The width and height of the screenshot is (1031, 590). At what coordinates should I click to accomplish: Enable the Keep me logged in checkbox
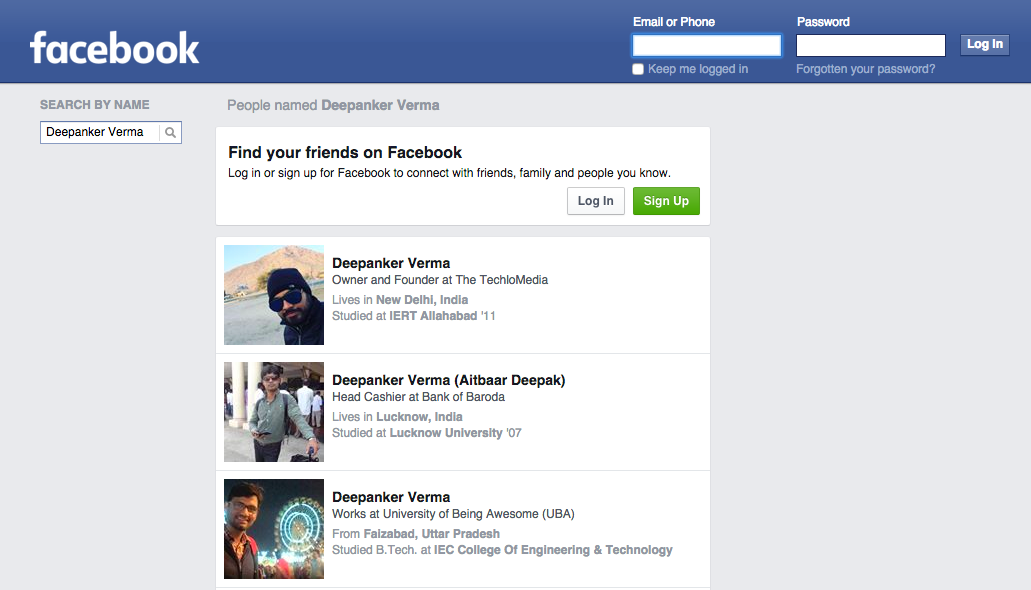click(x=637, y=69)
